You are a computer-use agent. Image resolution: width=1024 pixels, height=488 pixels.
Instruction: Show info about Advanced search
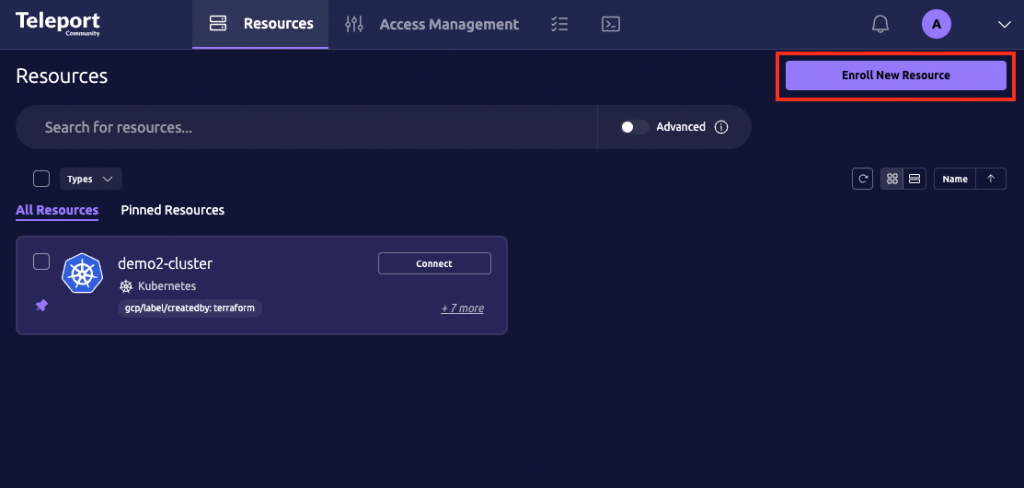(x=721, y=127)
